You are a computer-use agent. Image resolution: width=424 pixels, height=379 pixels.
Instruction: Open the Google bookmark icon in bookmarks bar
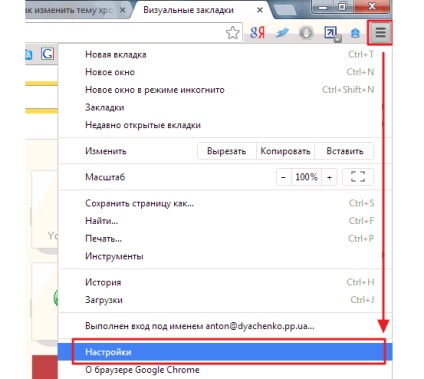47,53
